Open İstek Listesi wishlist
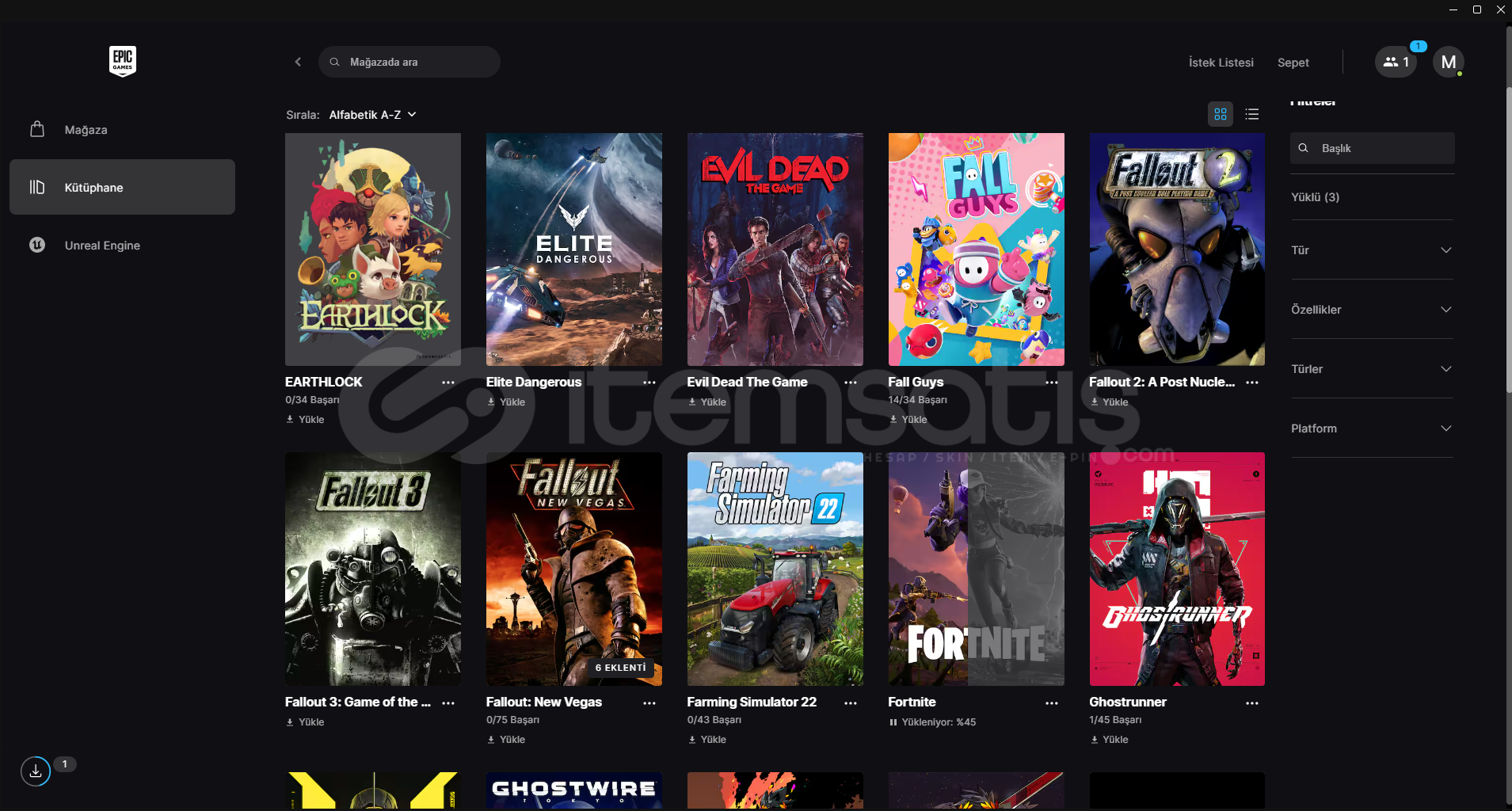 1221,63
